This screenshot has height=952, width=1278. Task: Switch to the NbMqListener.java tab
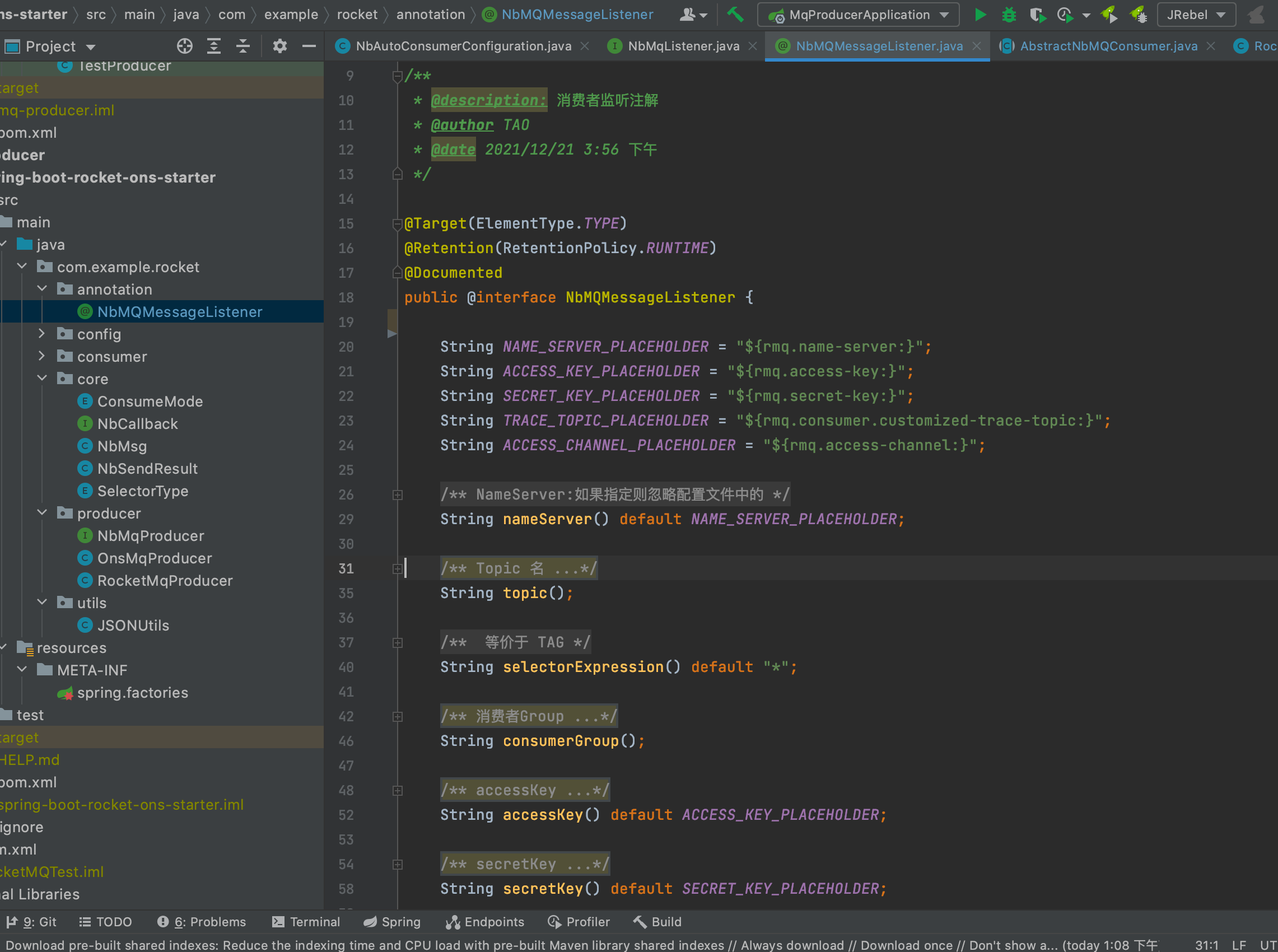683,46
